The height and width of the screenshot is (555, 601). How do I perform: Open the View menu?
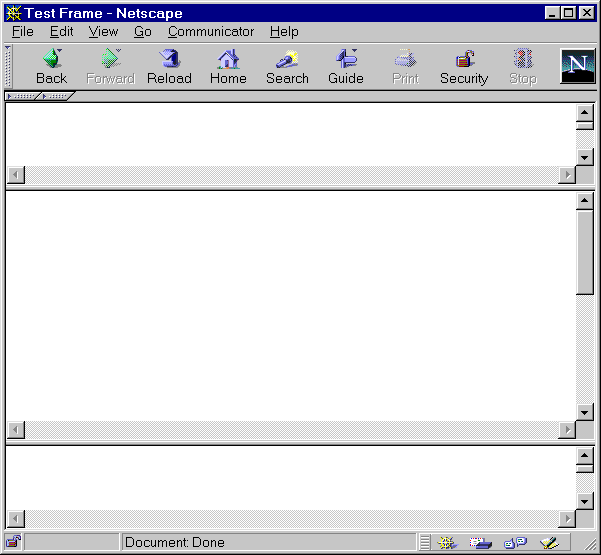103,31
